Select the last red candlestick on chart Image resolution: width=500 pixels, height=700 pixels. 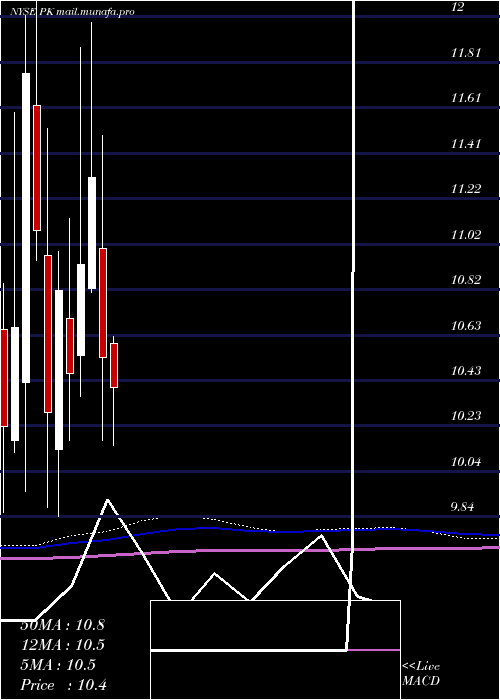[x=114, y=365]
